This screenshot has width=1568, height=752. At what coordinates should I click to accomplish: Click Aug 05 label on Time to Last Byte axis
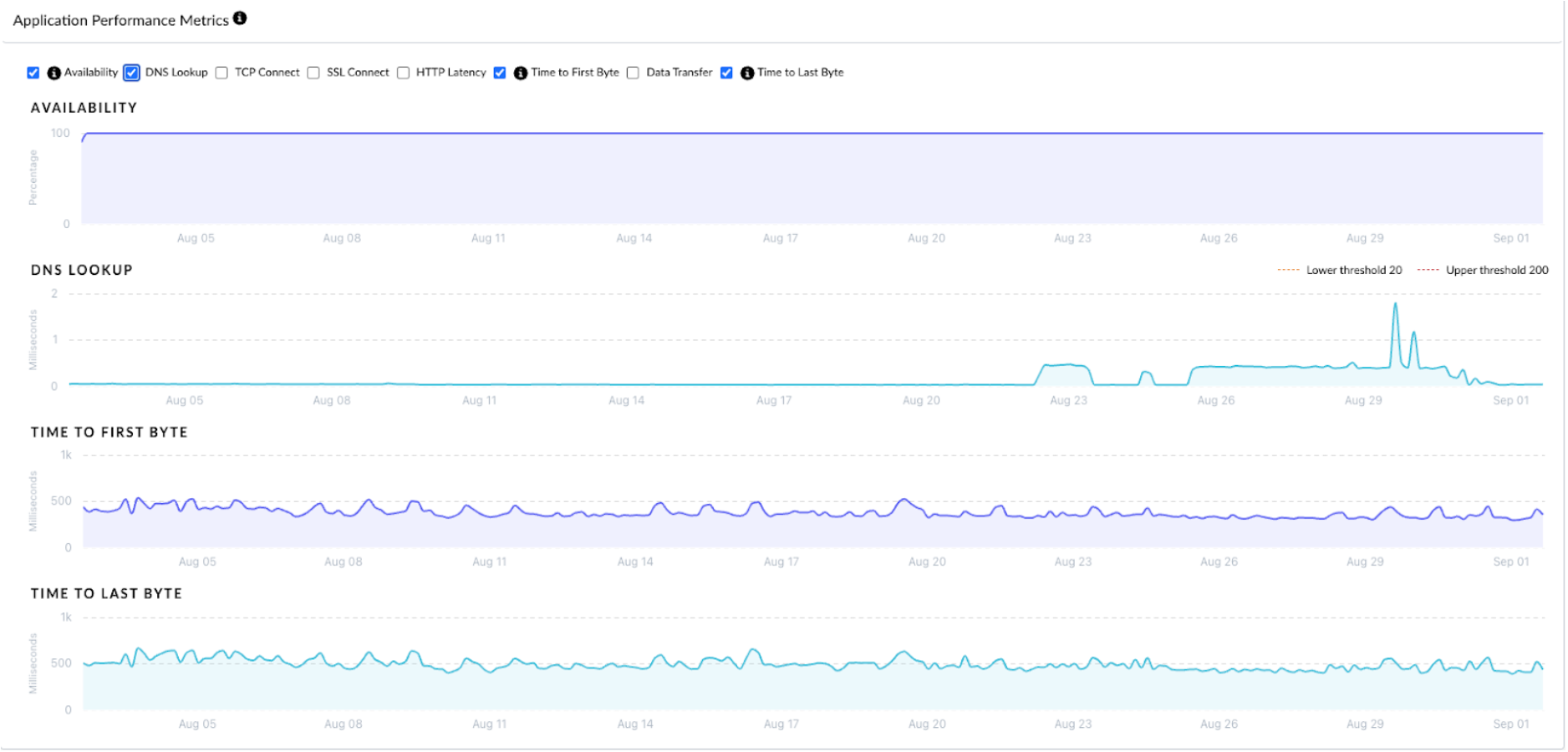tap(197, 724)
